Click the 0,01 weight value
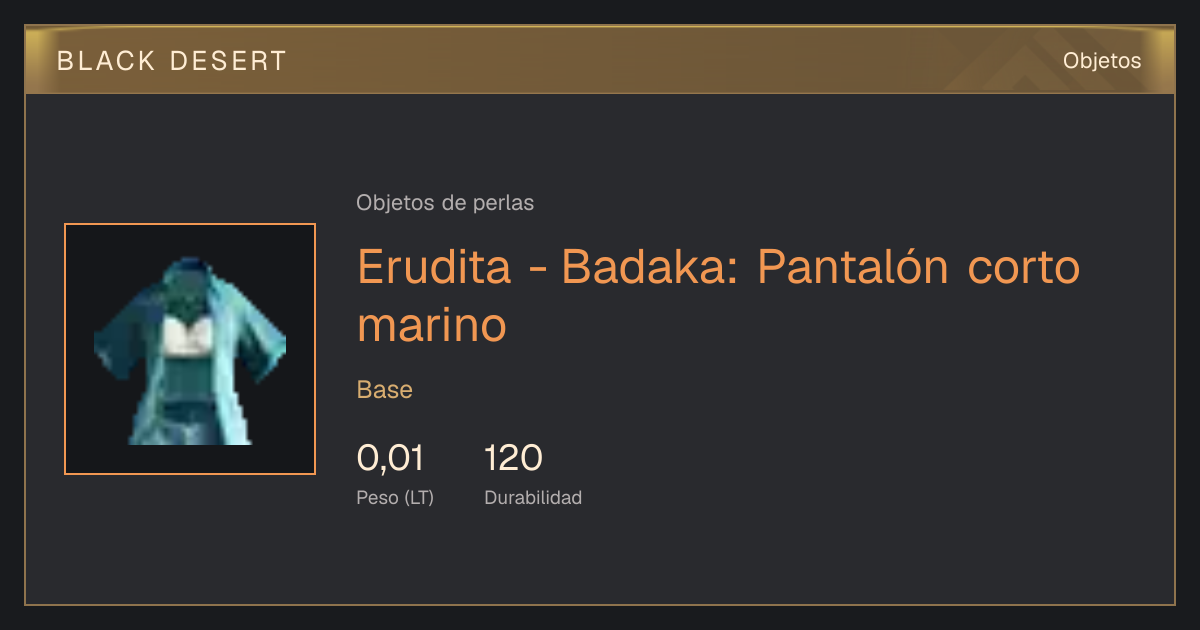The height and width of the screenshot is (630, 1200). [x=390, y=458]
